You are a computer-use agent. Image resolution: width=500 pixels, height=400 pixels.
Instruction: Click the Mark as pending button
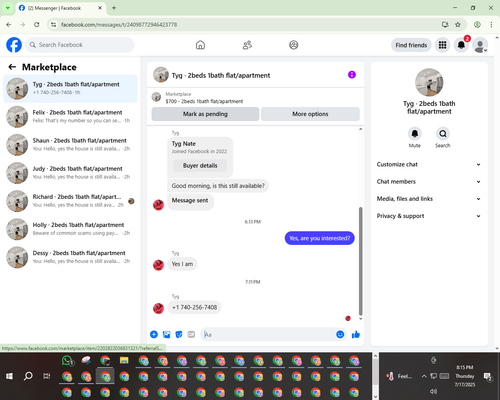pos(205,114)
